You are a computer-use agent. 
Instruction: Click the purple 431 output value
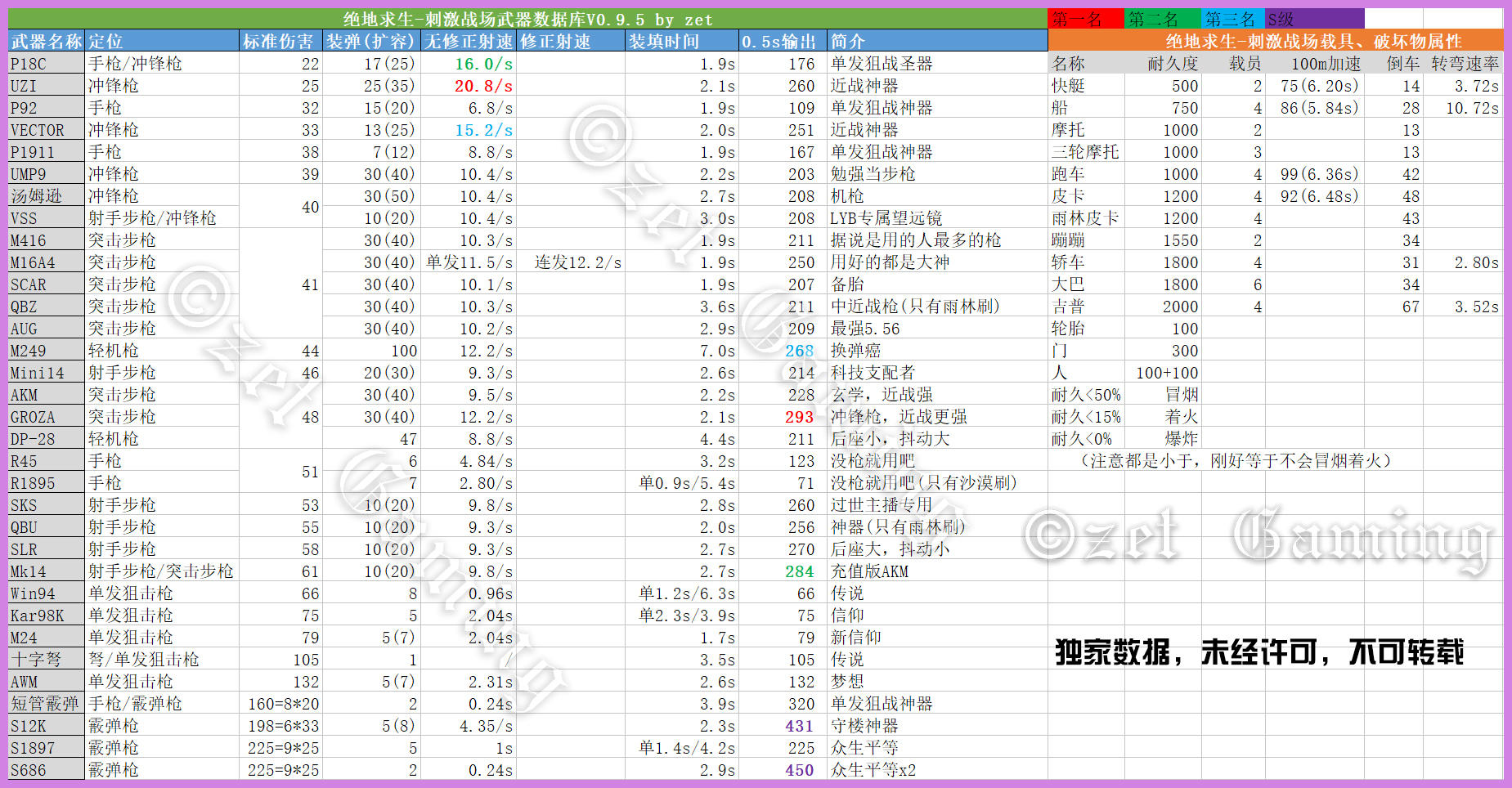(x=800, y=726)
